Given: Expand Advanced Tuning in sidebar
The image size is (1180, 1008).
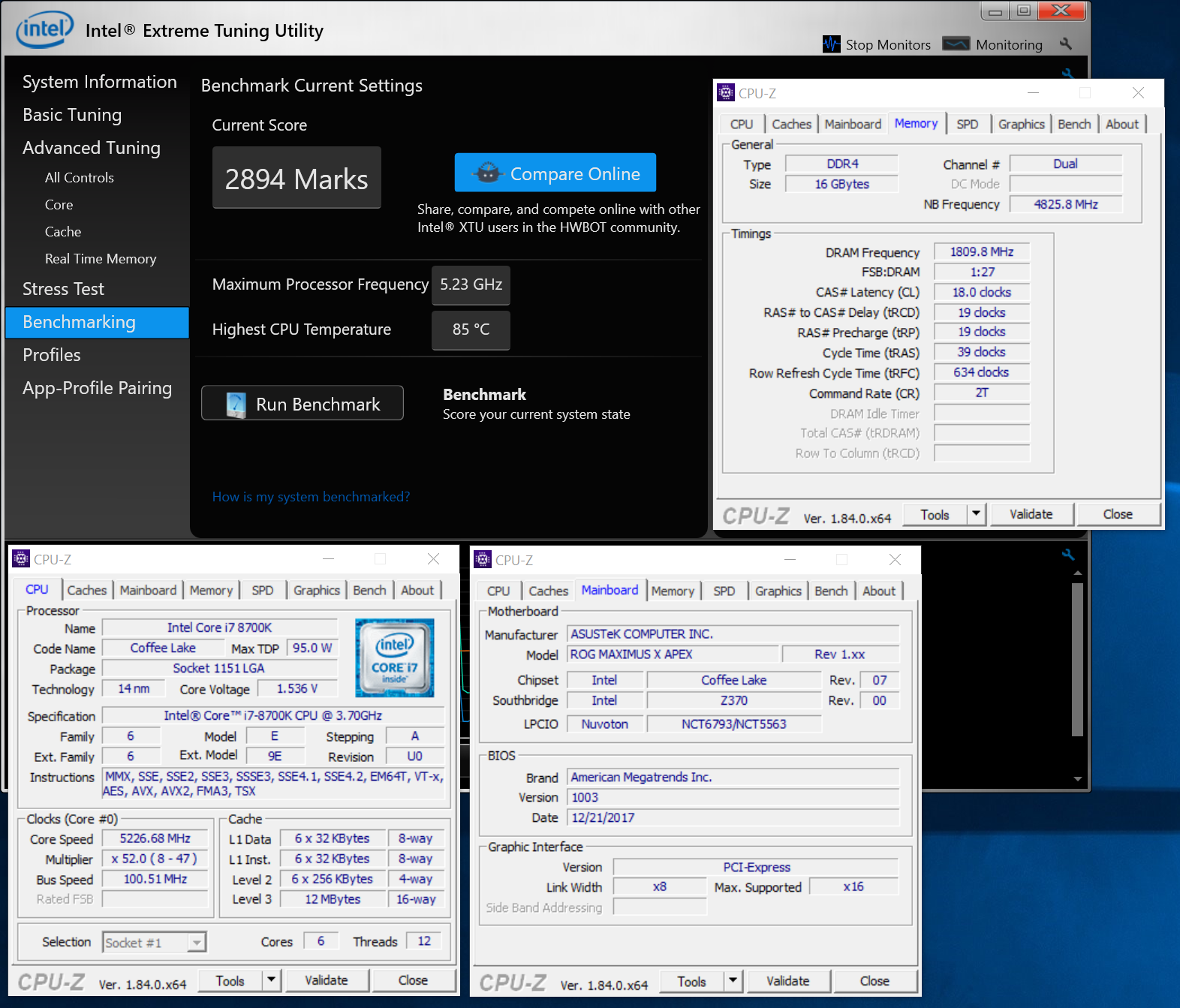Looking at the screenshot, I should point(92,148).
